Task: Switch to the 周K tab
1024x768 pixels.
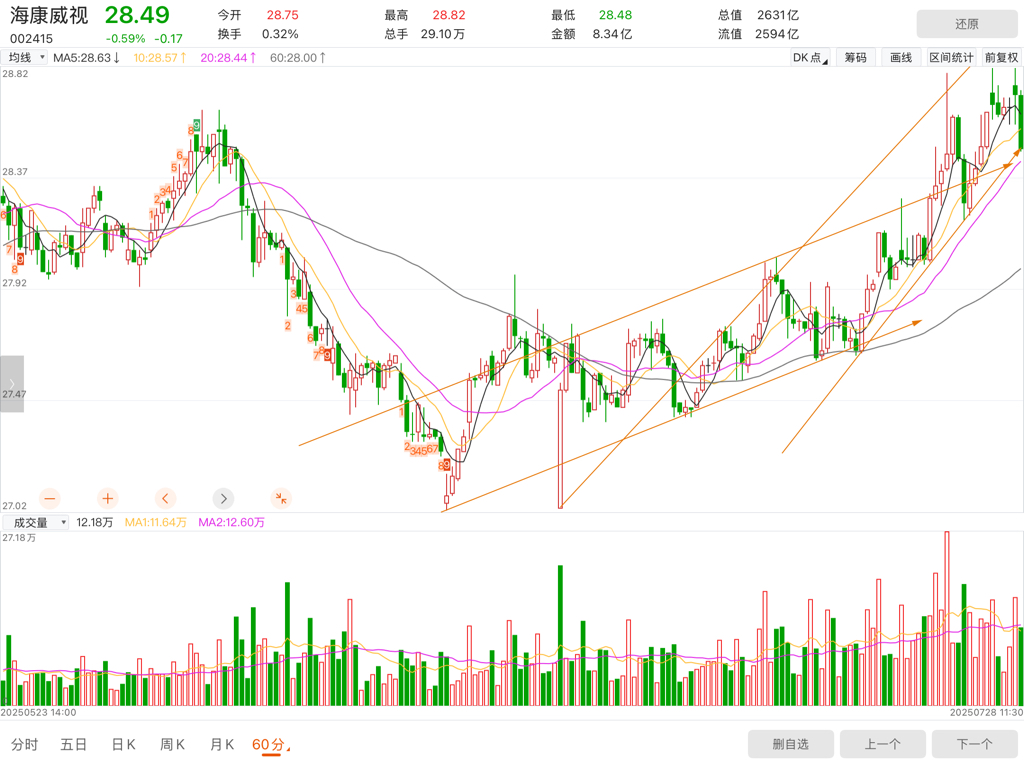Action: click(x=172, y=744)
